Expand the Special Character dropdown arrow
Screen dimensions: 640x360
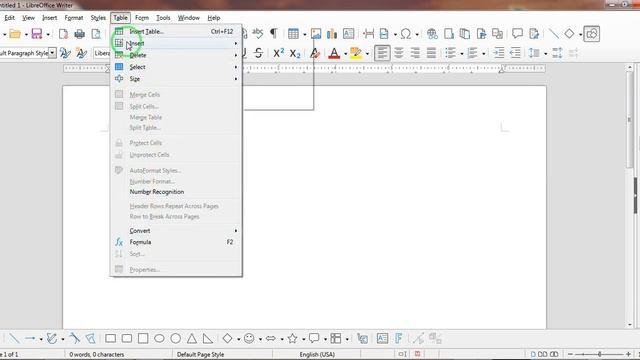(417, 34)
